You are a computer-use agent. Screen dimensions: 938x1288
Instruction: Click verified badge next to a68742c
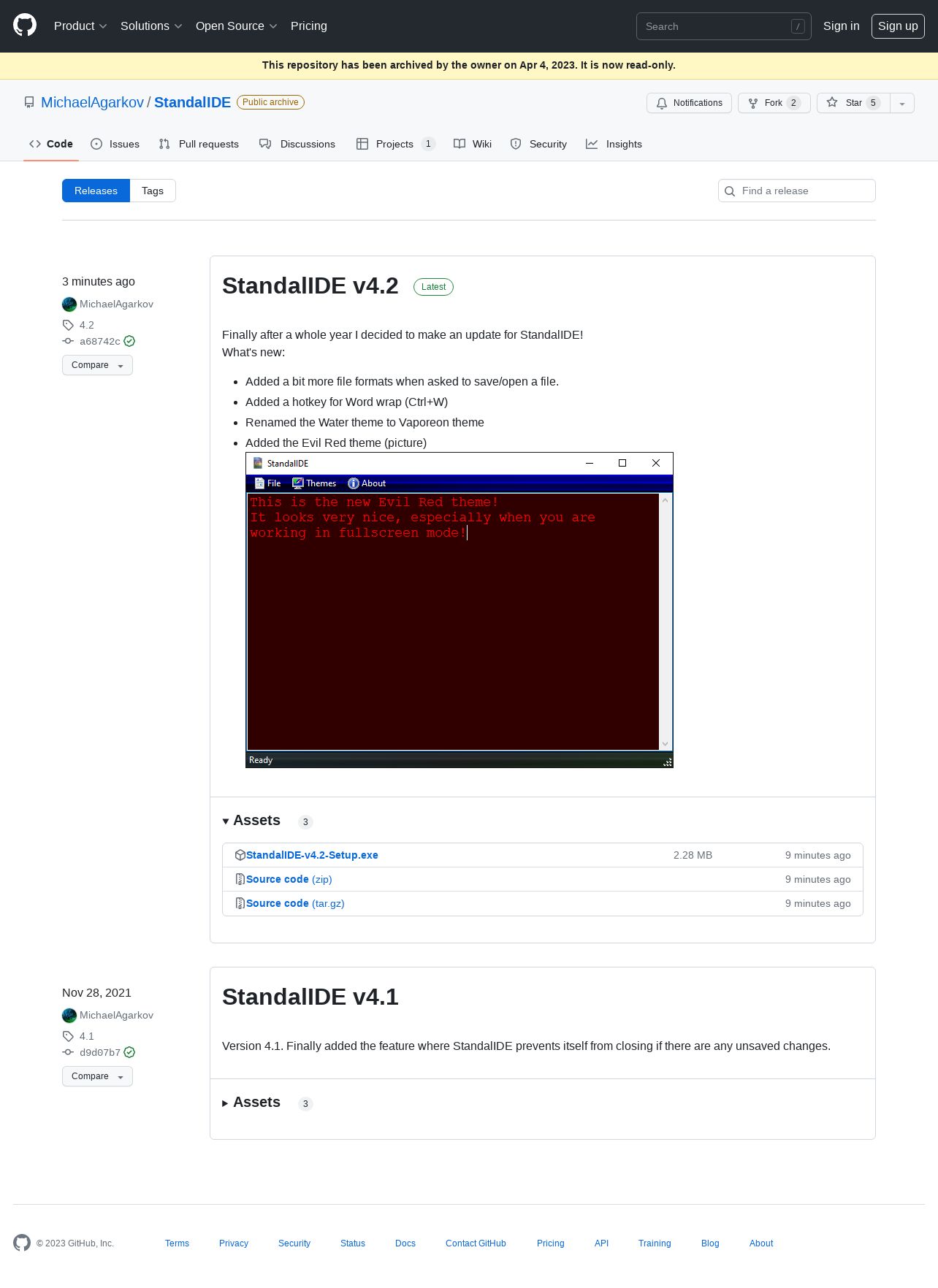pyautogui.click(x=129, y=341)
